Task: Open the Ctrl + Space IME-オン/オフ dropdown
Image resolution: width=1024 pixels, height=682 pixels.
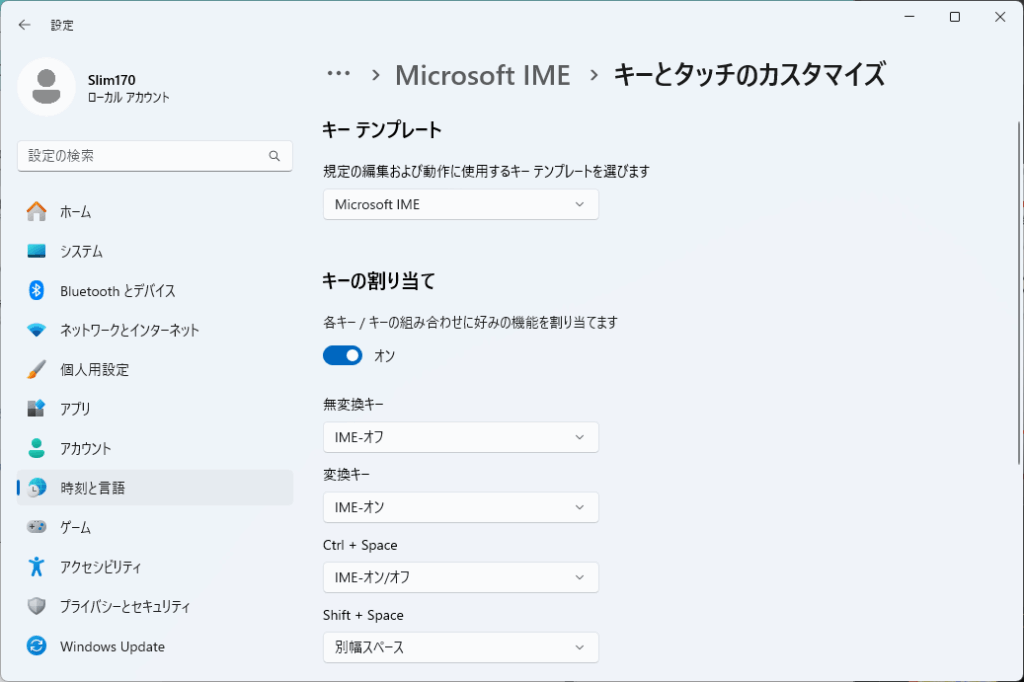Action: 460,577
